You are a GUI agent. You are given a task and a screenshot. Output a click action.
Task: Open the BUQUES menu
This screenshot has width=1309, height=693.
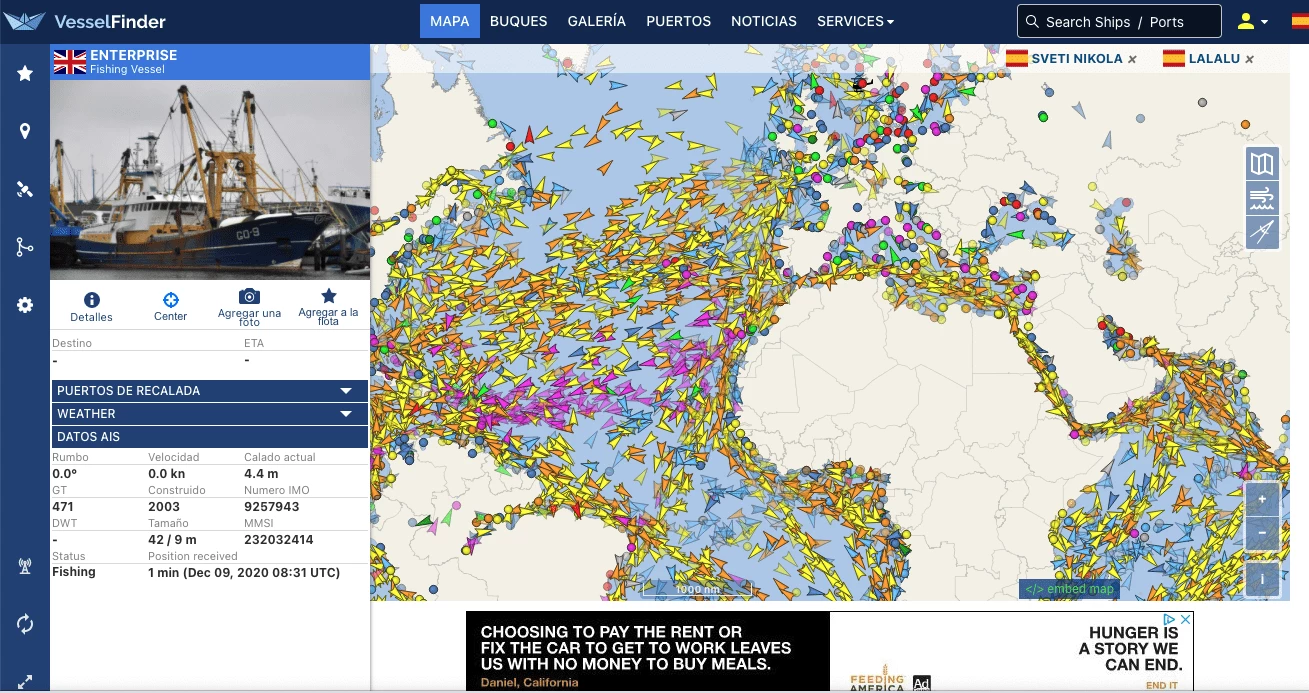[x=518, y=21]
